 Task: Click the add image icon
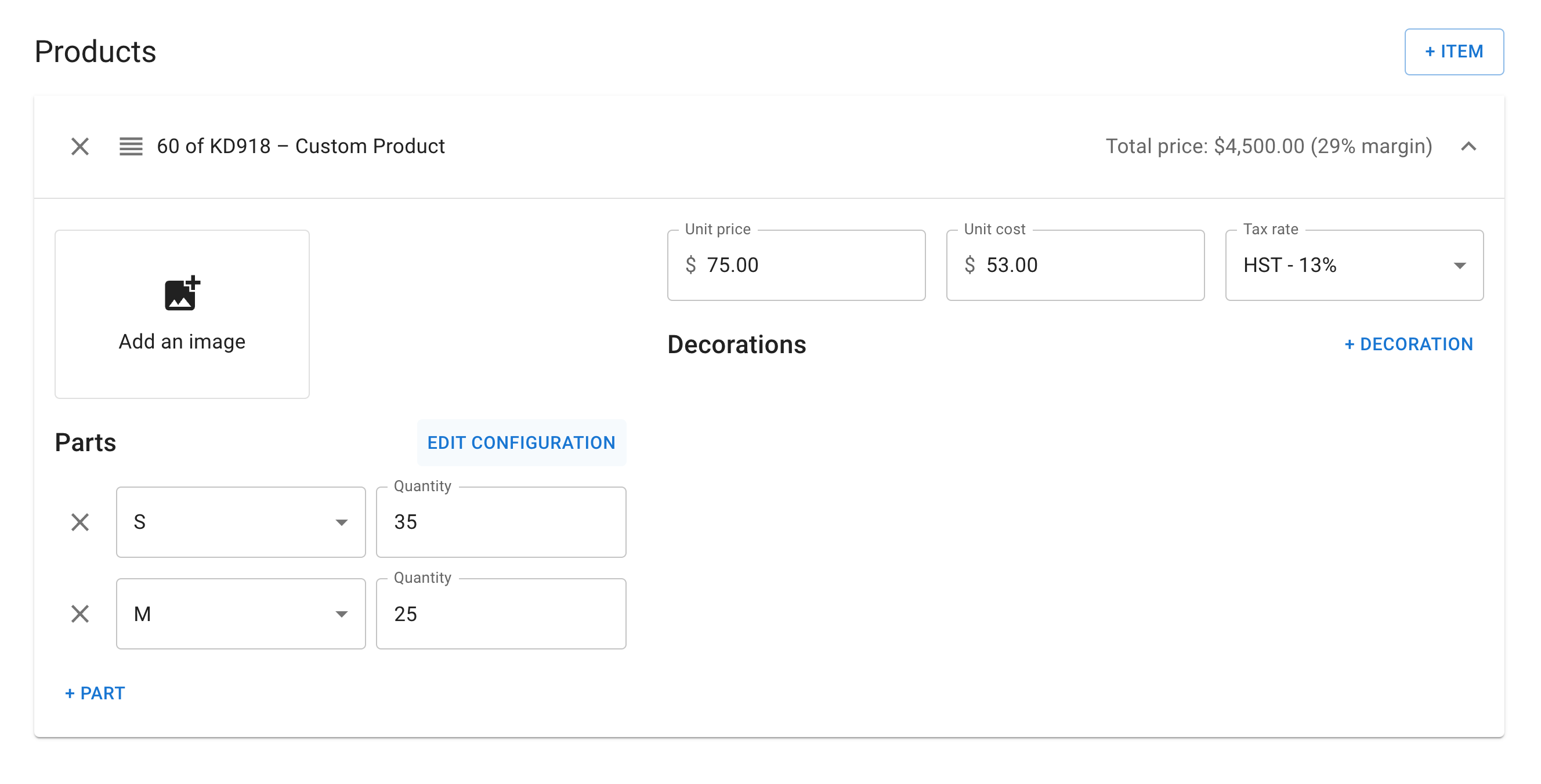click(182, 293)
